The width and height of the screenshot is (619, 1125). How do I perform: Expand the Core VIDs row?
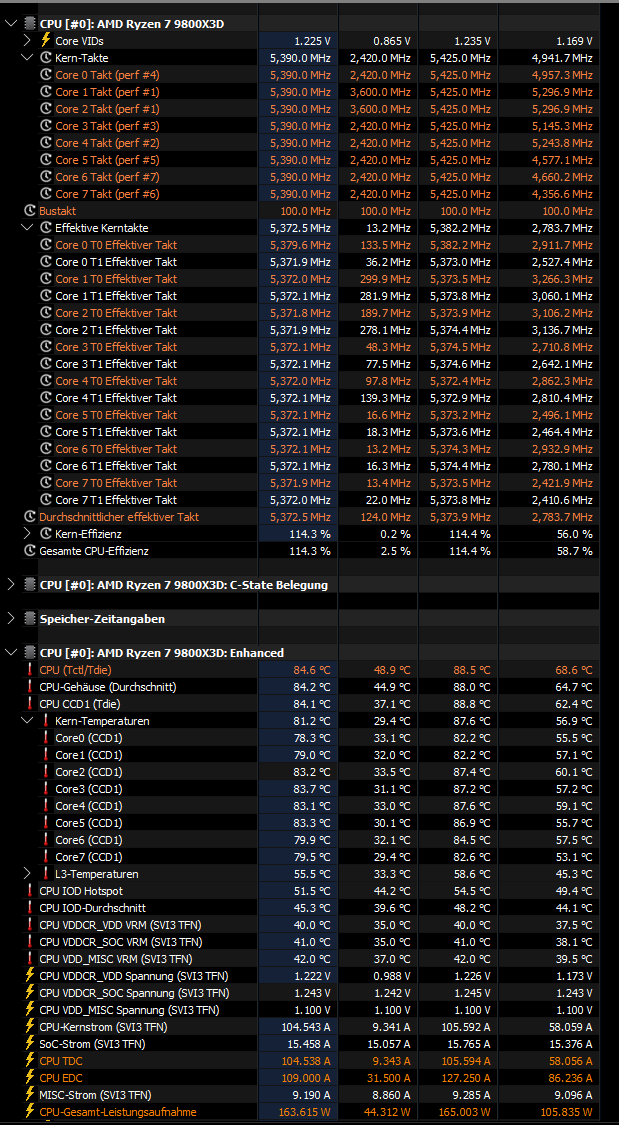[27, 41]
